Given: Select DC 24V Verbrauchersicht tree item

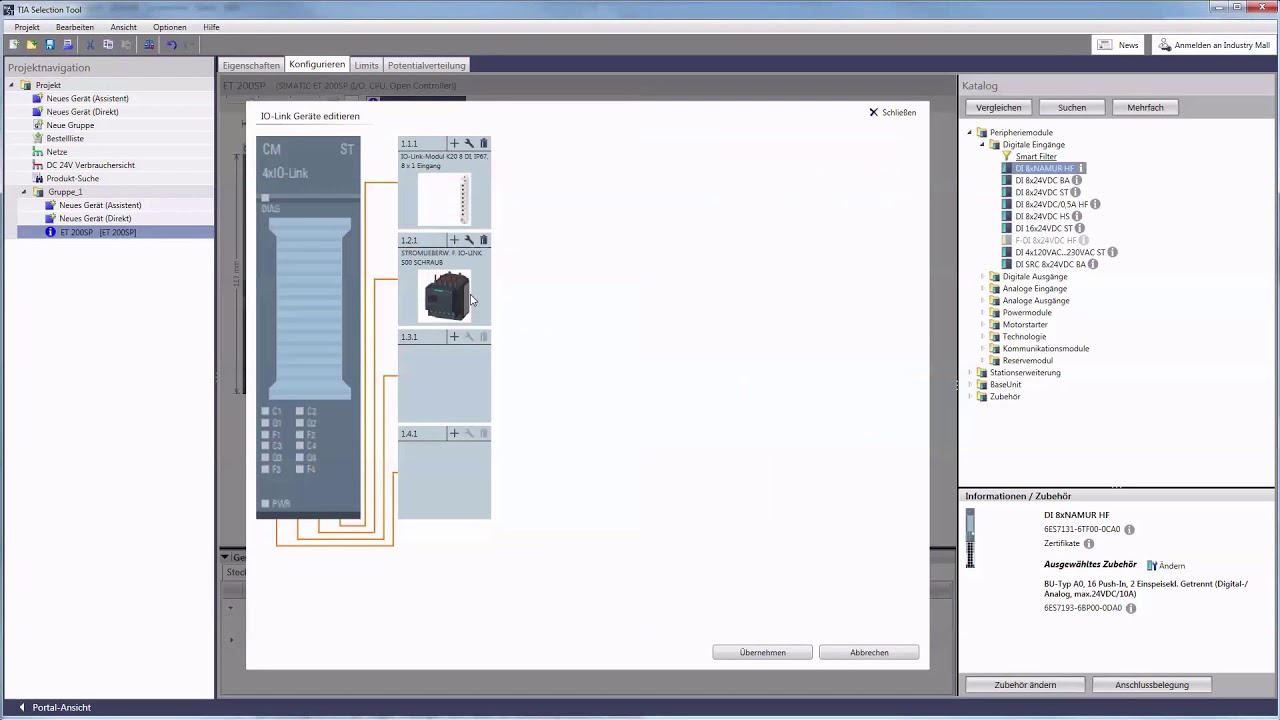Looking at the screenshot, I should pyautogui.click(x=90, y=165).
